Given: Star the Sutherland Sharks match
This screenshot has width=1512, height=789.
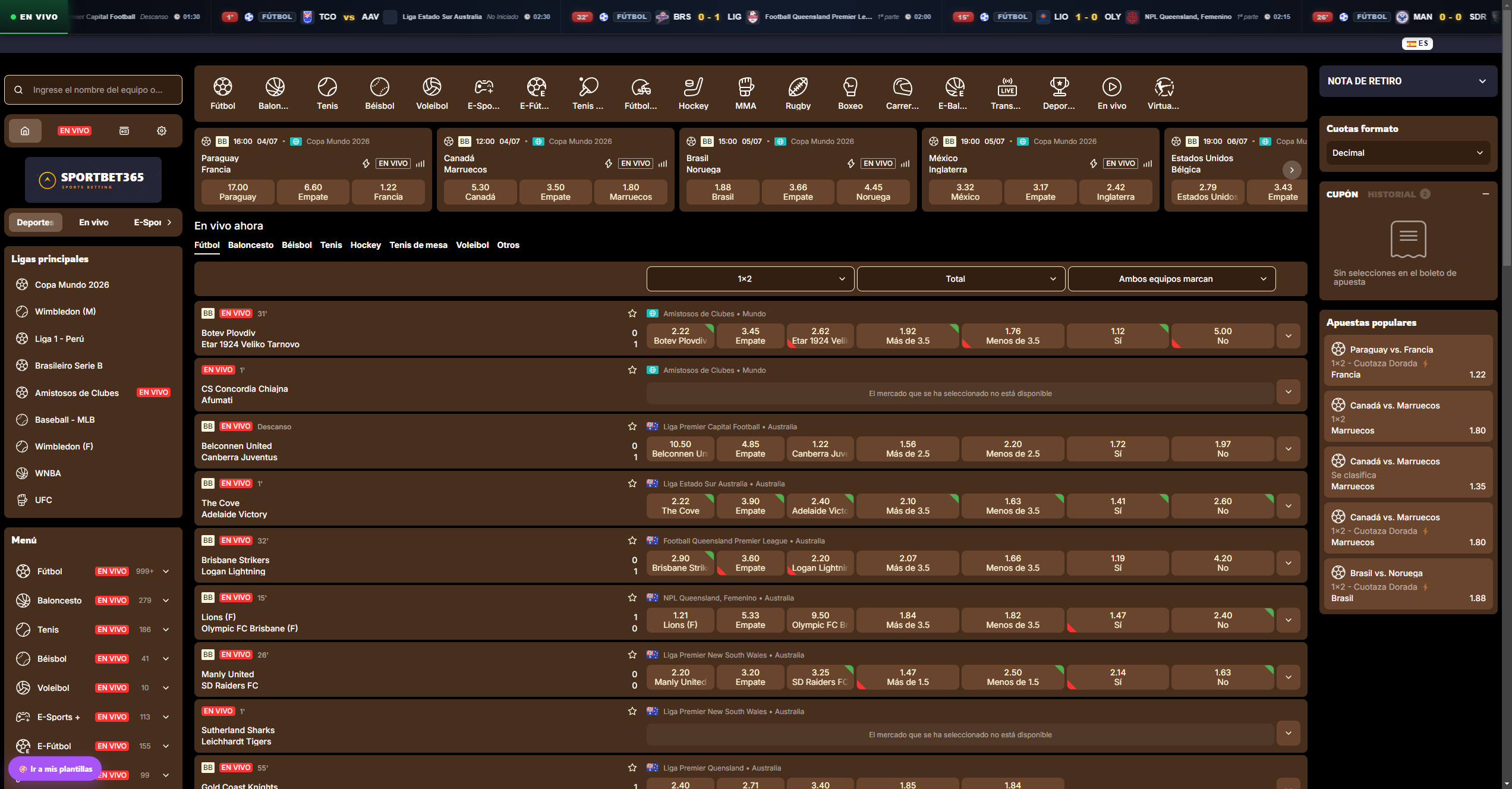Looking at the screenshot, I should (x=632, y=711).
